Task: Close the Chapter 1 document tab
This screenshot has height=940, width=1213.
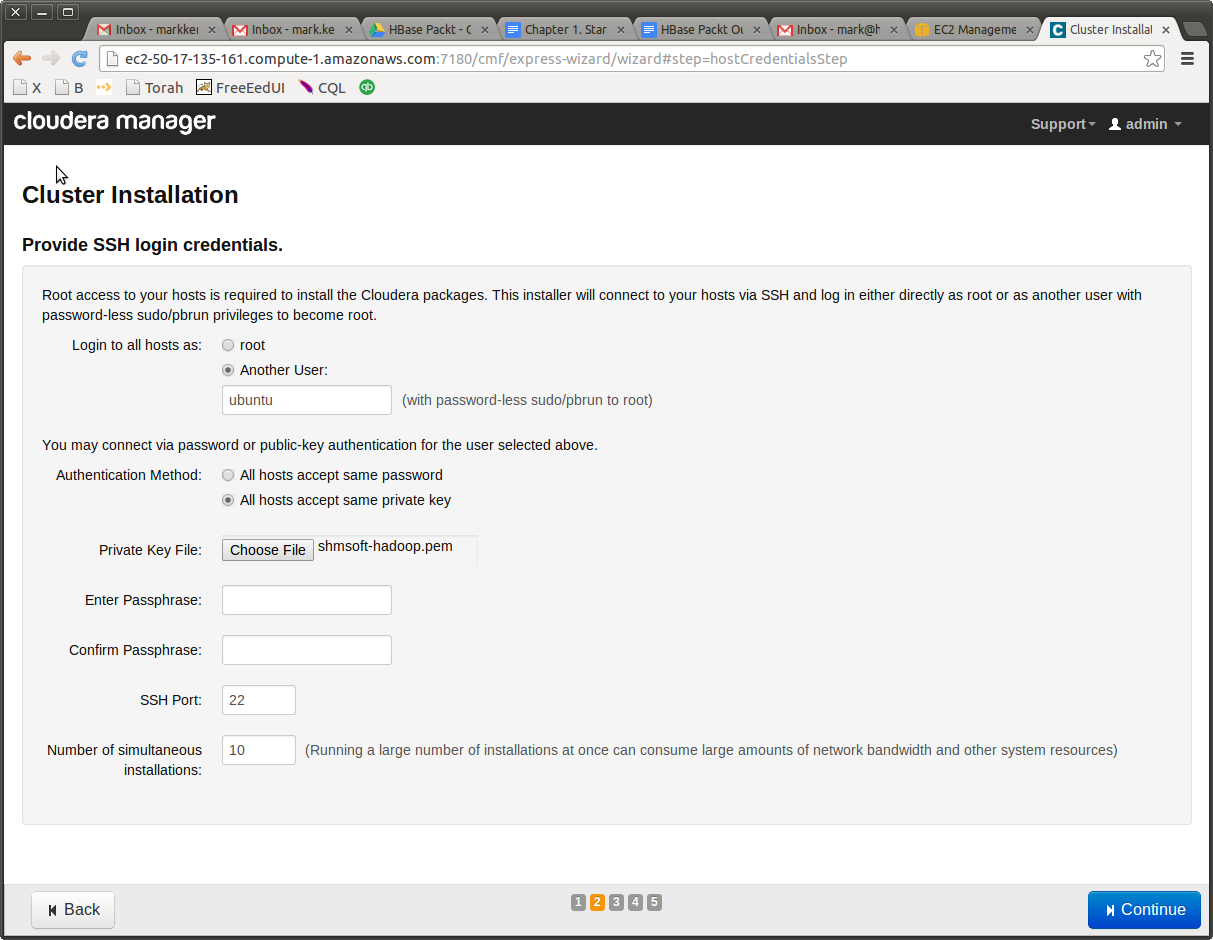Action: coord(620,30)
